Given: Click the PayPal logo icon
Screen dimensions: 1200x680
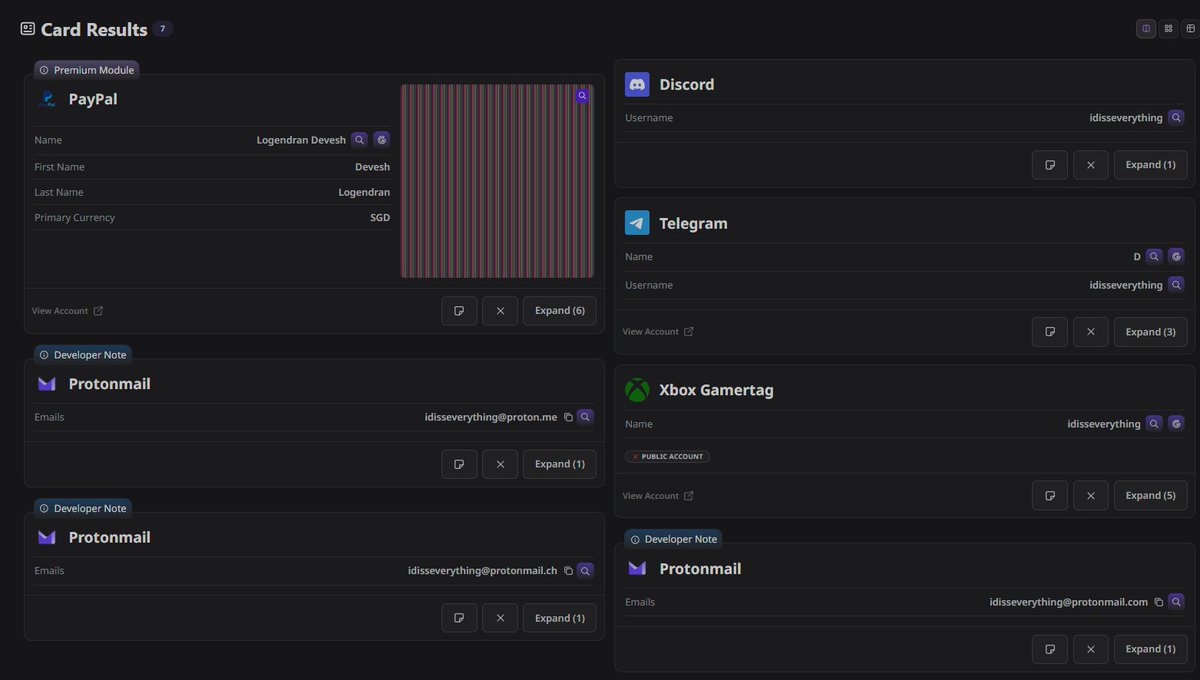Looking at the screenshot, I should click(x=47, y=99).
